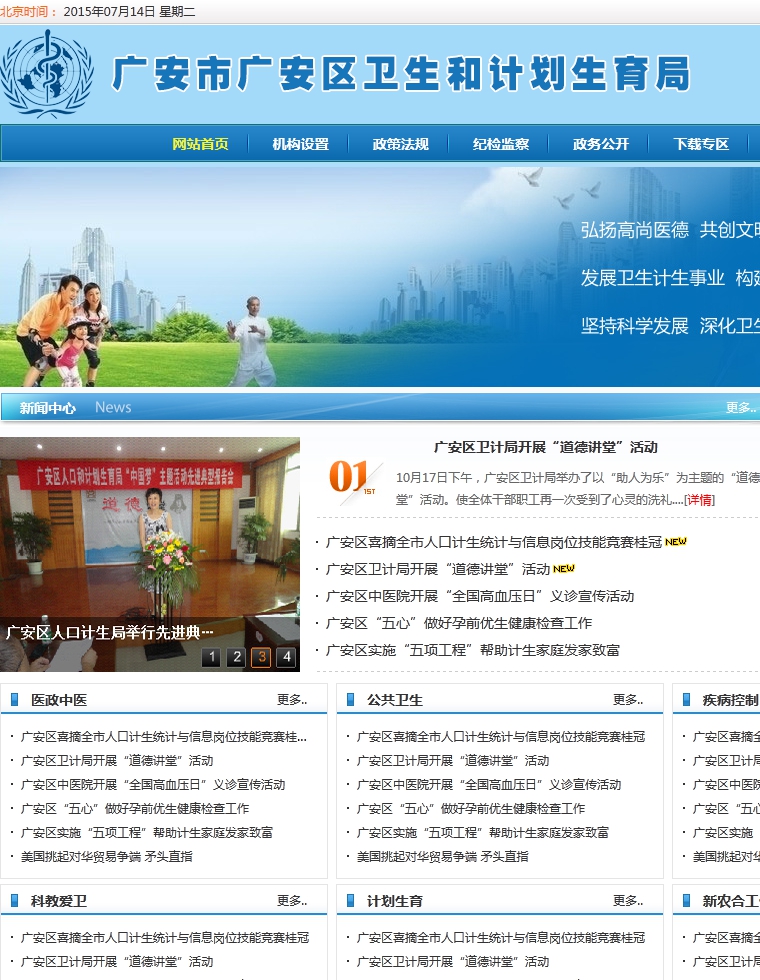This screenshot has width=760, height=980.
Task: Click NEW badge beside 道德讲堂 news item
Action: (x=564, y=569)
